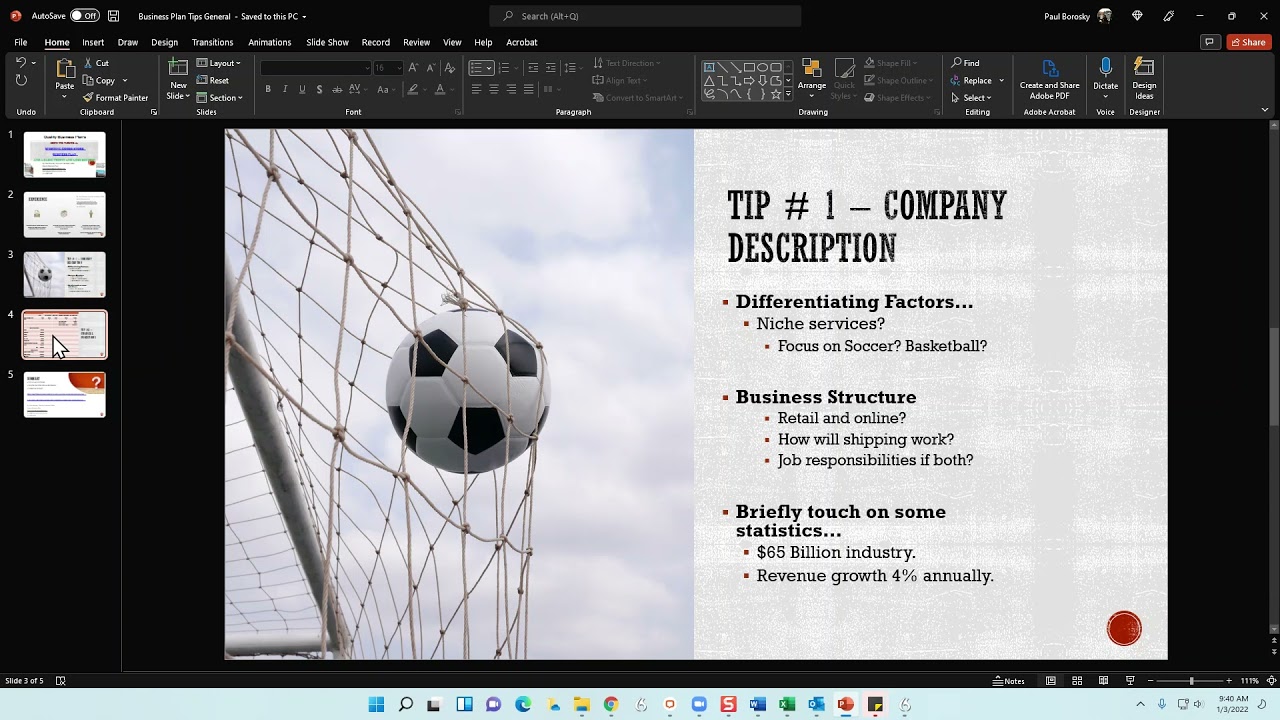Viewport: 1280px width, 720px height.
Task: Open the Select dropdown
Action: [x=971, y=97]
